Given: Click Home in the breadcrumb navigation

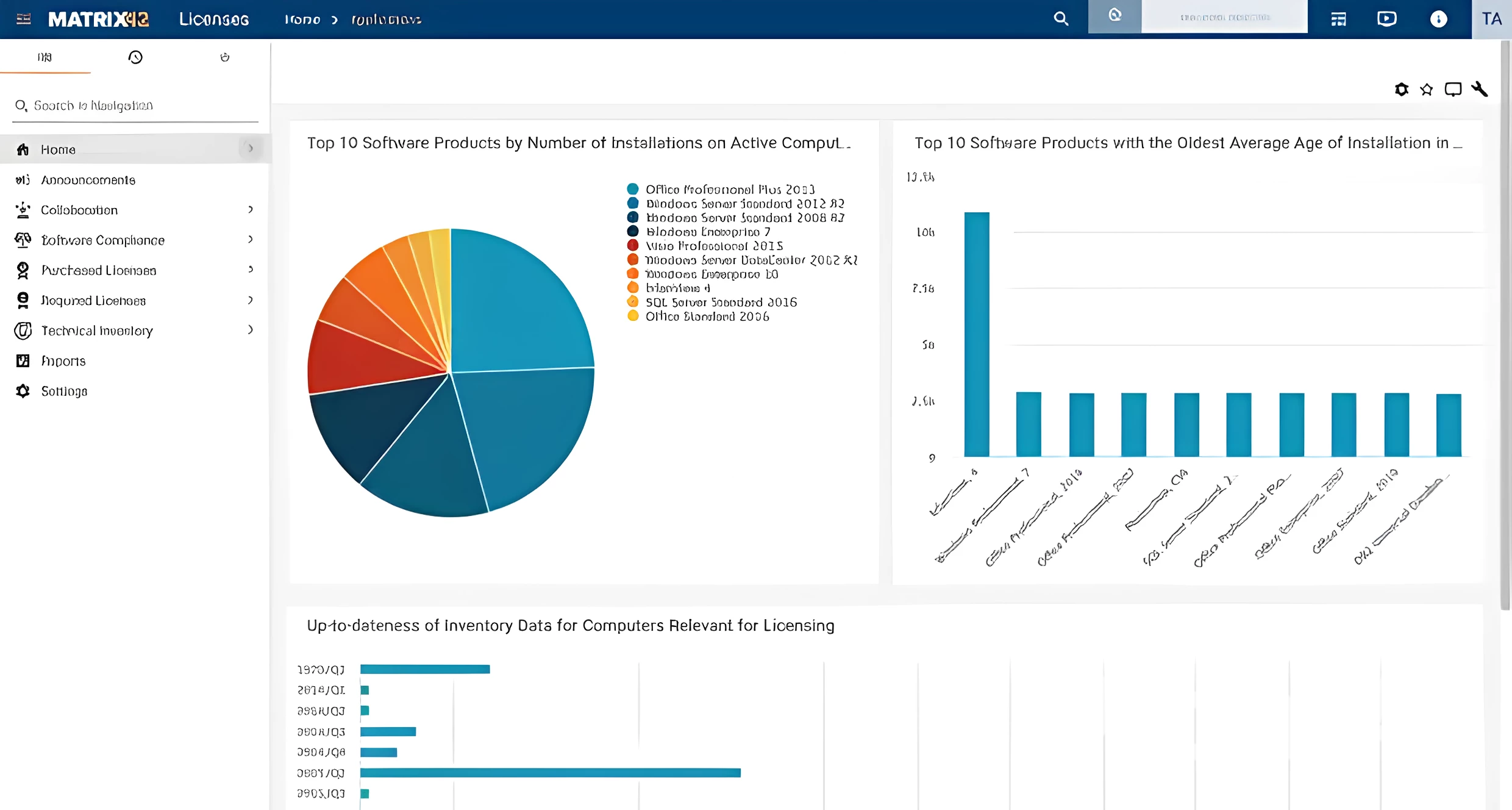Looking at the screenshot, I should tap(303, 19).
